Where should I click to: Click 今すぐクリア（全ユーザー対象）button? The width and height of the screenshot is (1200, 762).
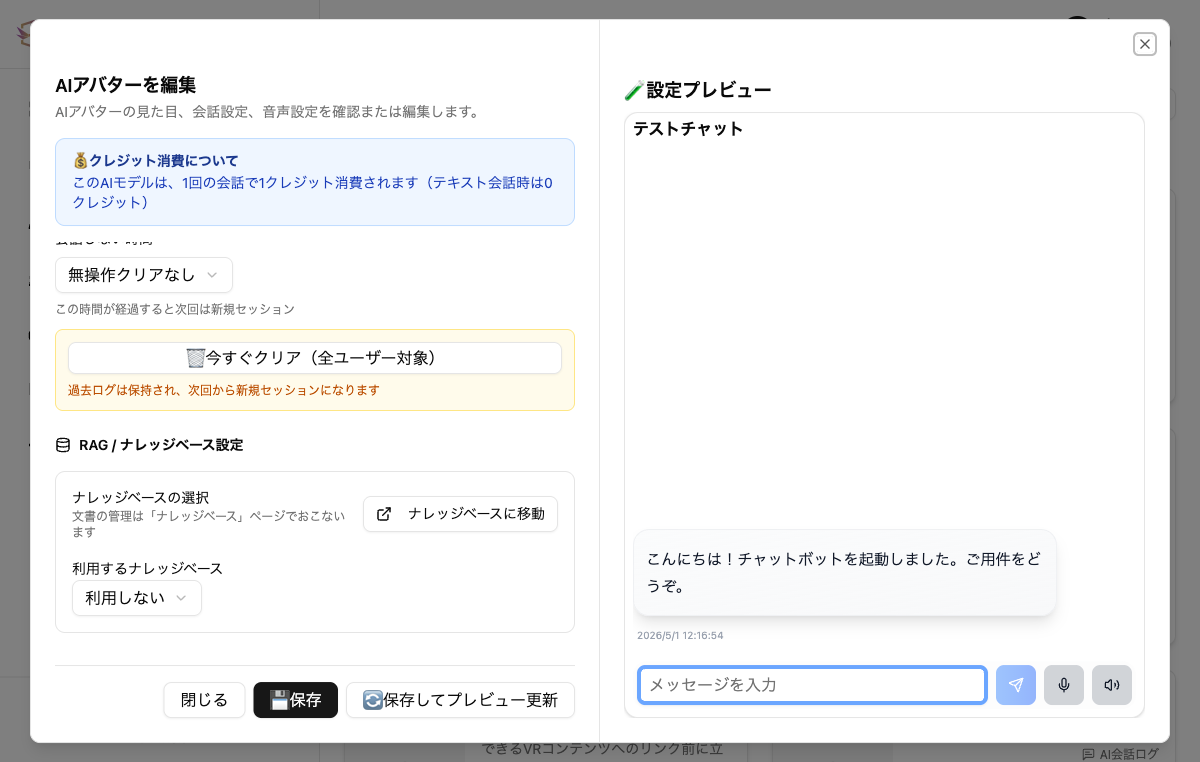click(x=315, y=358)
